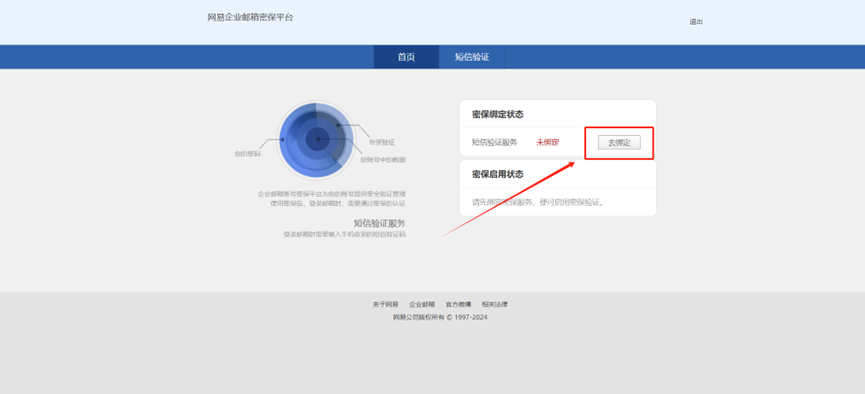Open the 首页 tab

(x=406, y=57)
